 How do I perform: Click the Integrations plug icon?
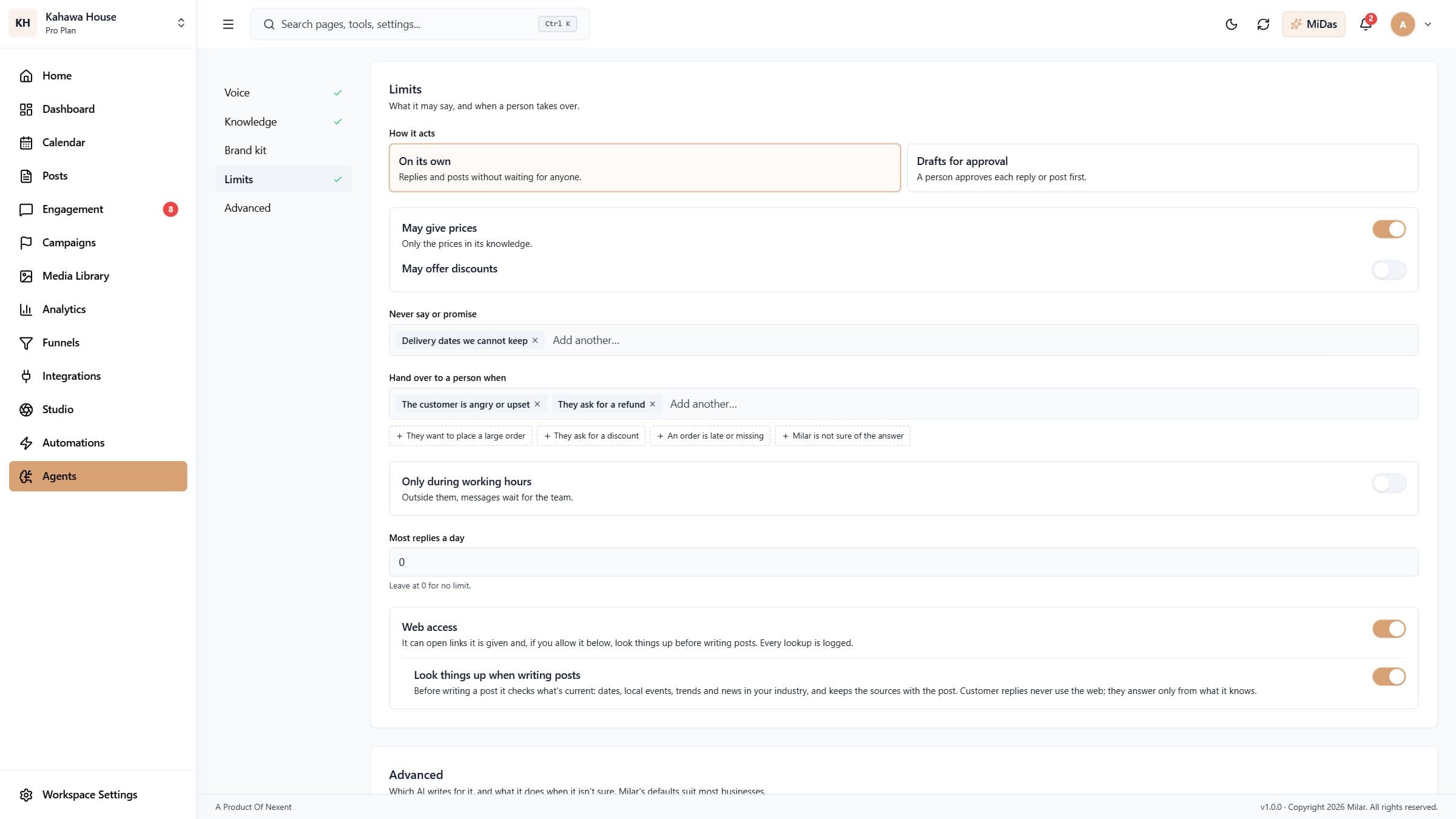click(25, 376)
